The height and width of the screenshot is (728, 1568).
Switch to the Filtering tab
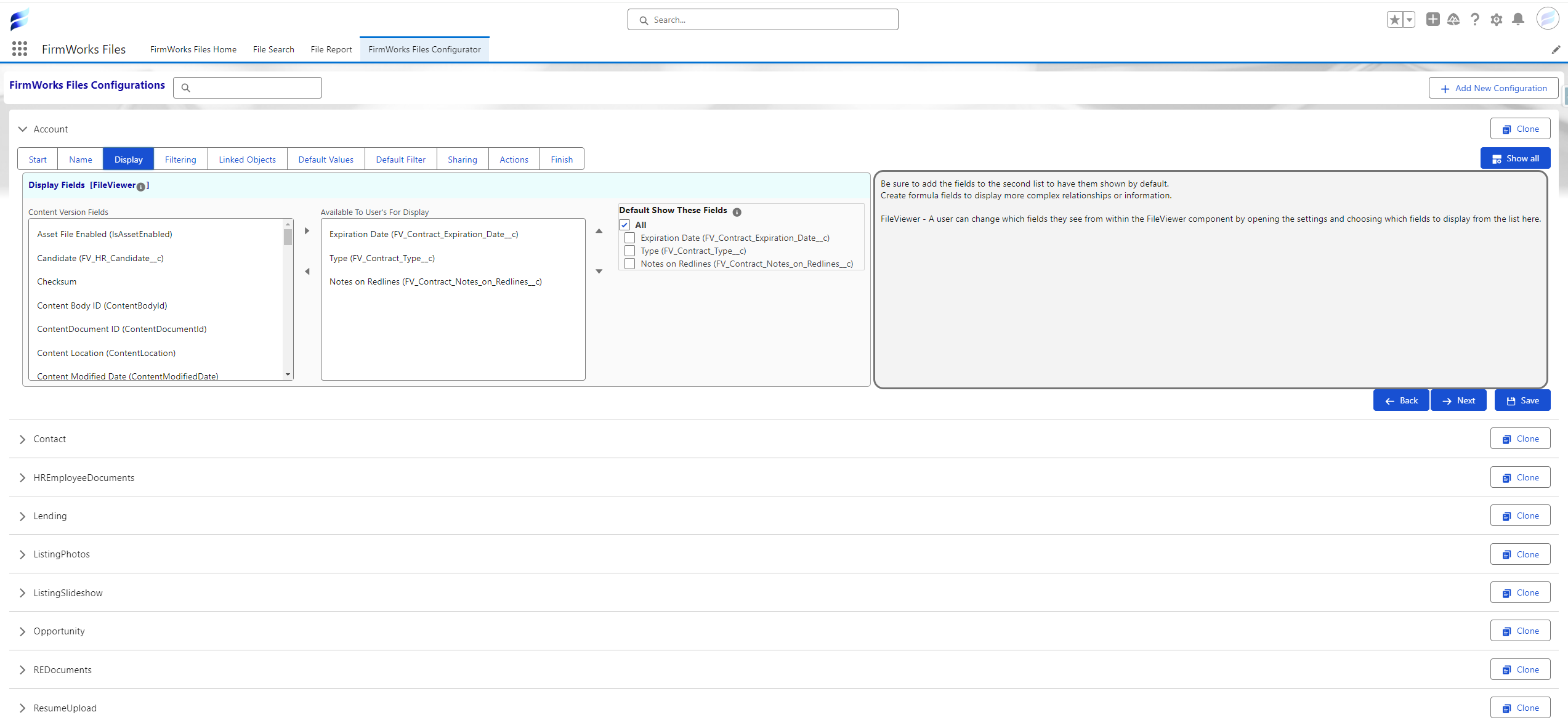click(180, 160)
